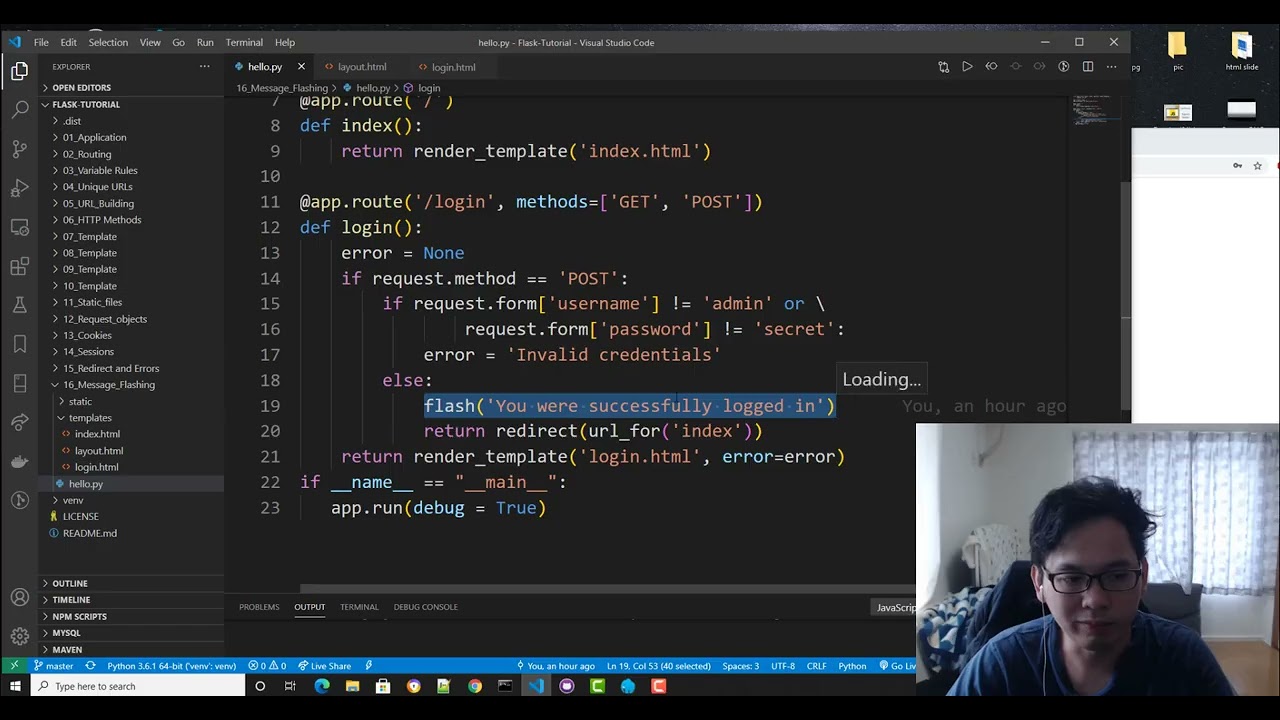Open the Test flask view

[x=20, y=305]
